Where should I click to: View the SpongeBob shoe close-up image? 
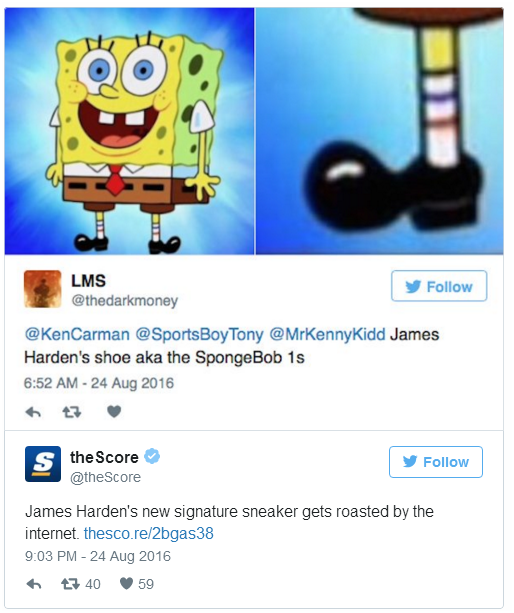(x=379, y=131)
